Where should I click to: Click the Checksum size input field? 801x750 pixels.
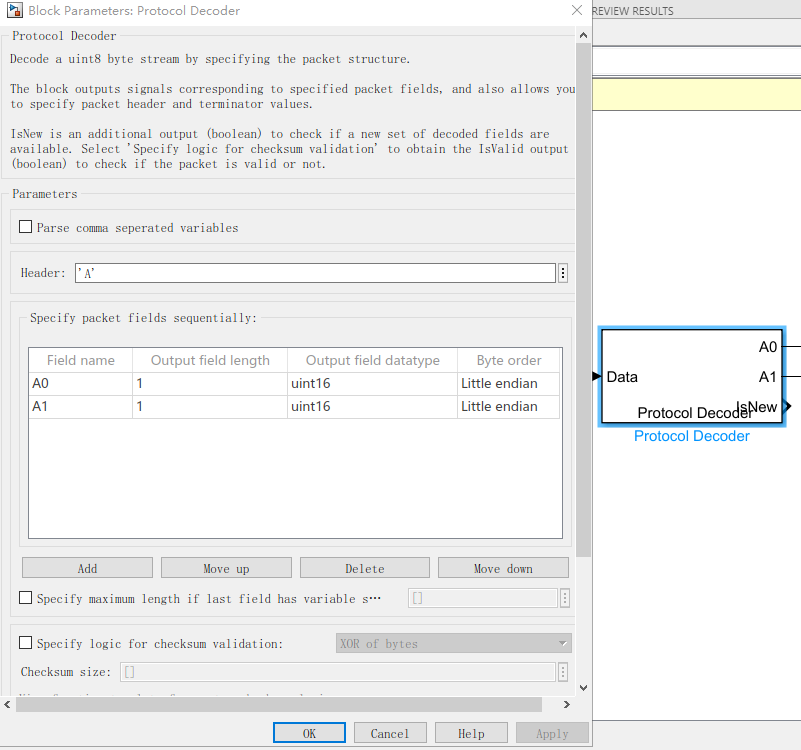(338, 672)
